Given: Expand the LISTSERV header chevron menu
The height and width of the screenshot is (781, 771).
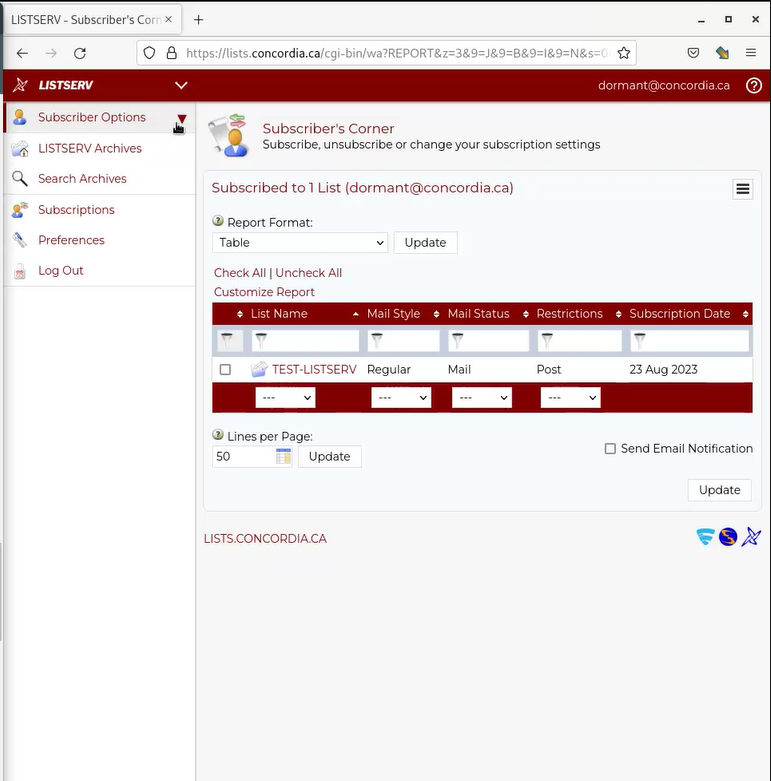Looking at the screenshot, I should (x=181, y=85).
